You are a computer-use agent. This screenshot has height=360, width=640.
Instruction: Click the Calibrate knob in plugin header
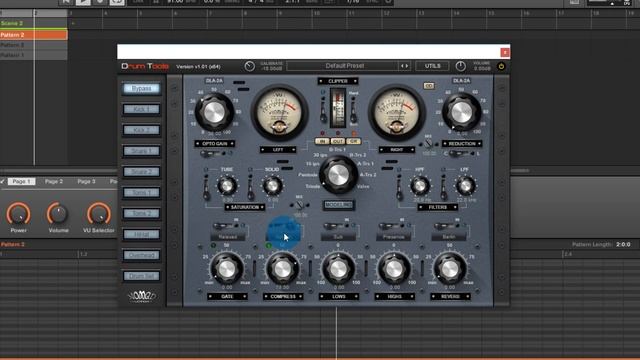pyautogui.click(x=249, y=66)
